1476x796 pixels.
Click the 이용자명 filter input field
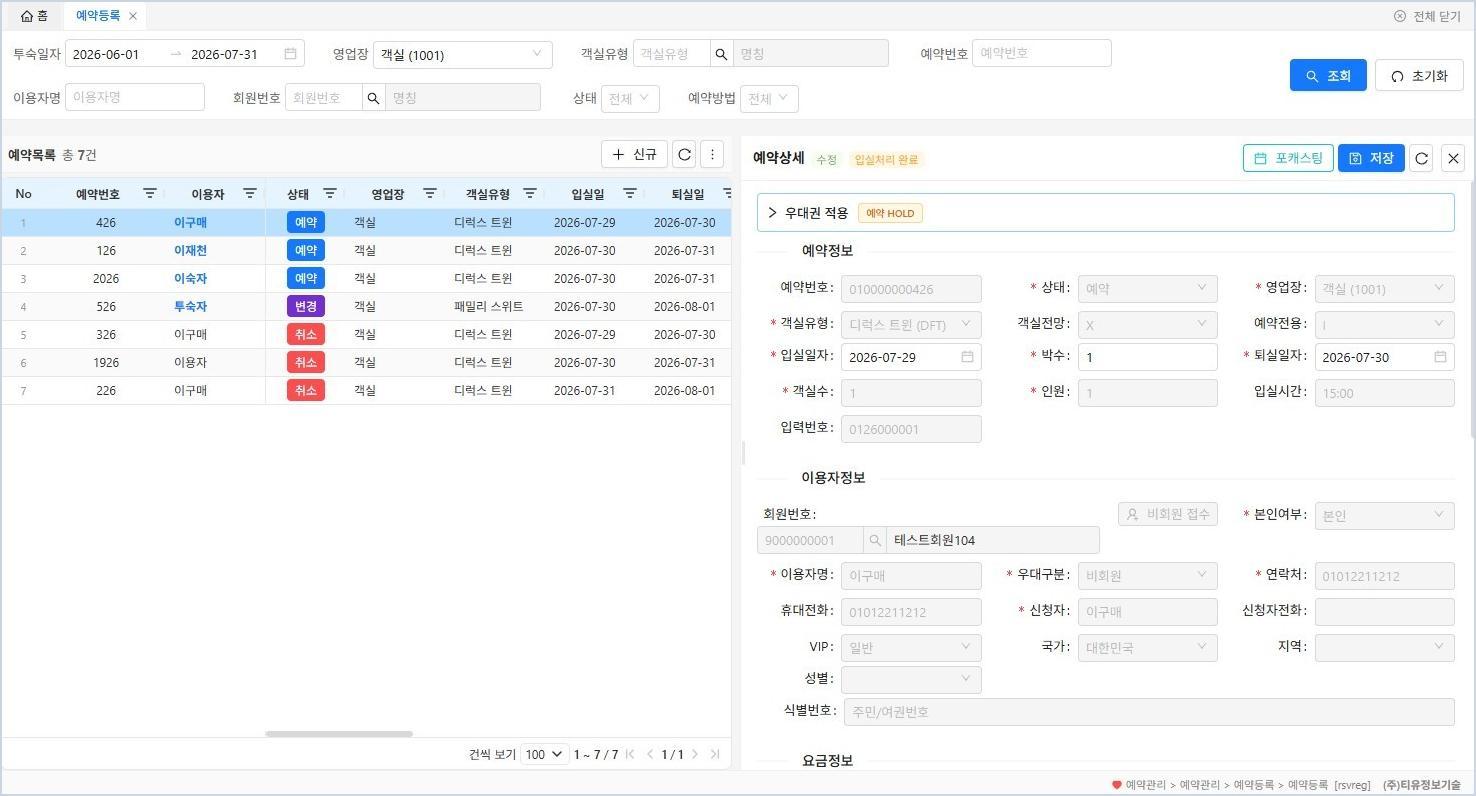click(x=135, y=97)
